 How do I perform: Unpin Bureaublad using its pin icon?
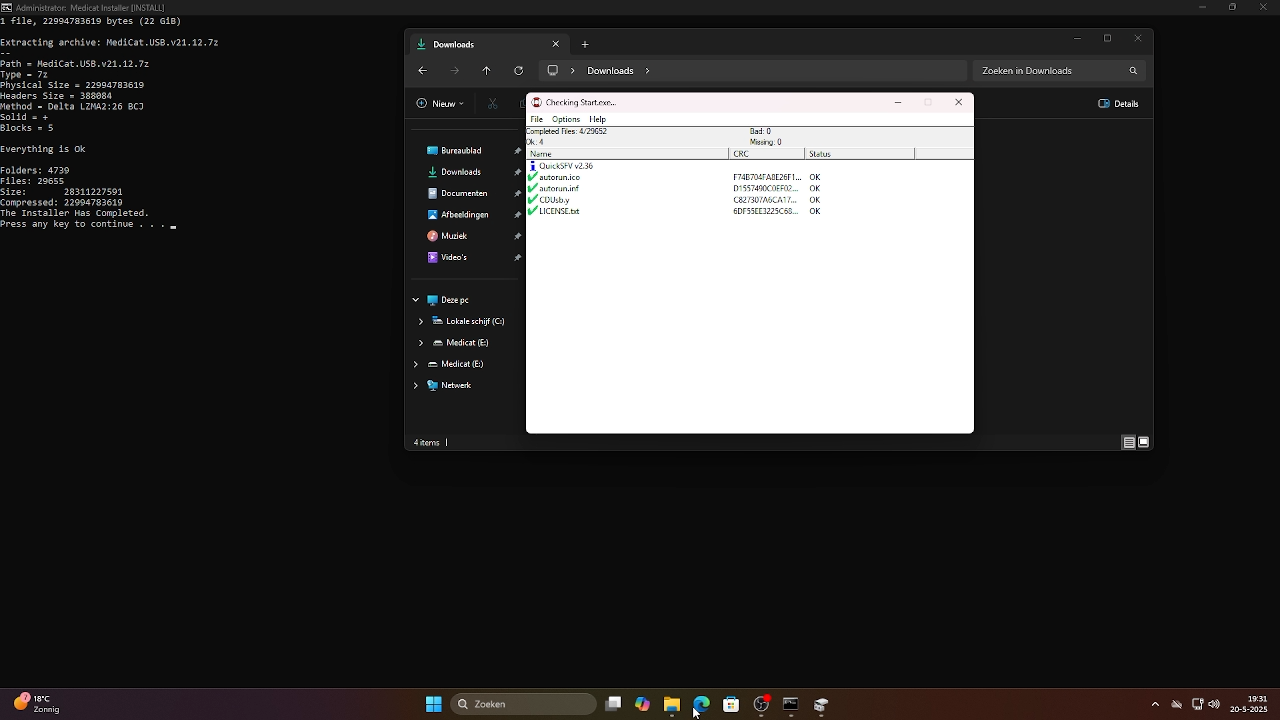pos(517,151)
